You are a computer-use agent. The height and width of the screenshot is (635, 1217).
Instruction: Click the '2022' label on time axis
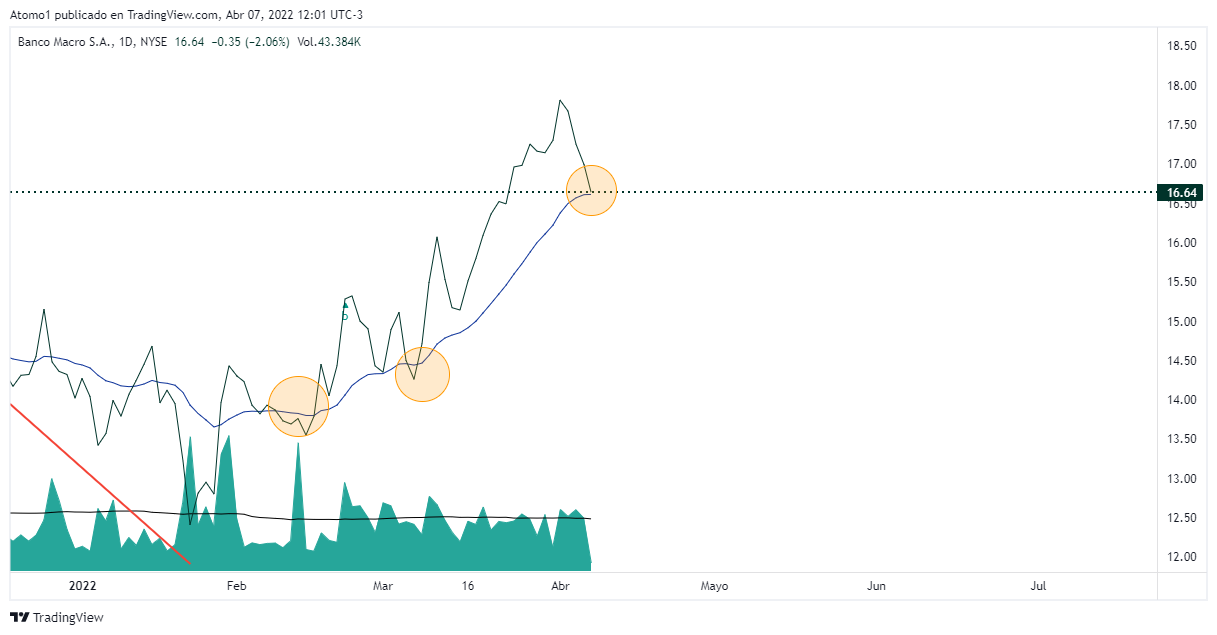82,586
